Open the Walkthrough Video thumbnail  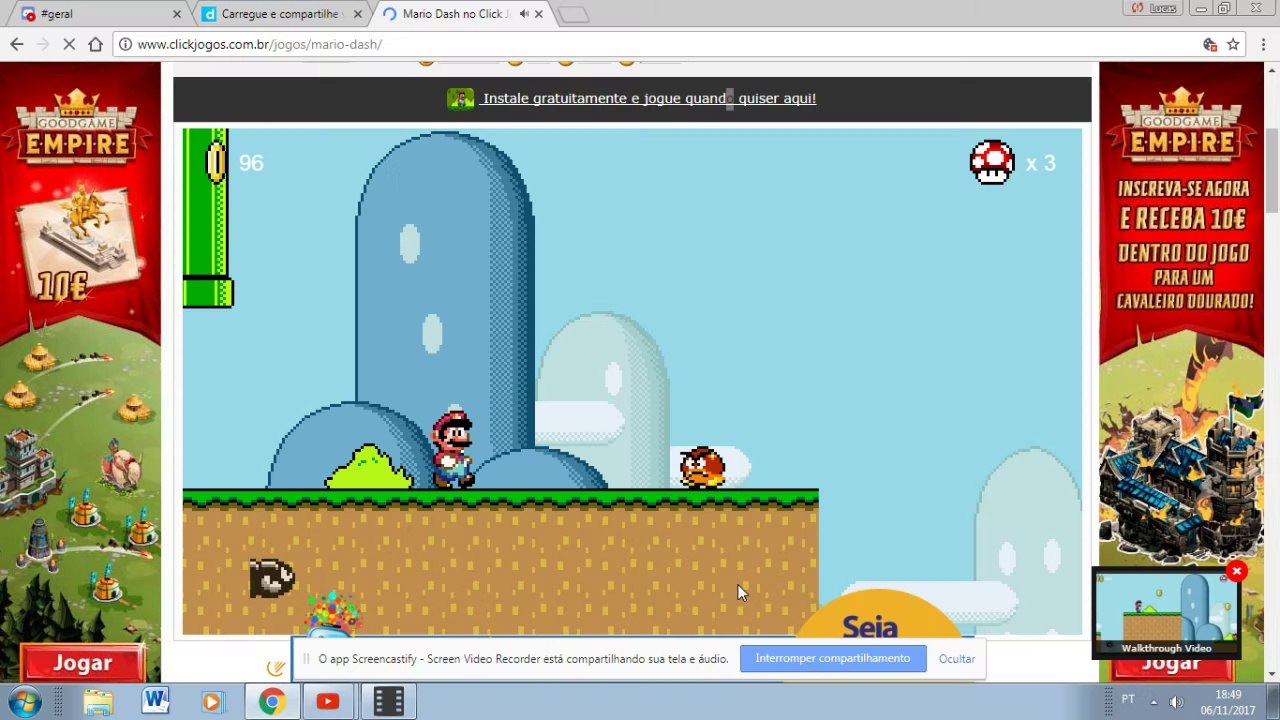[x=1166, y=613]
